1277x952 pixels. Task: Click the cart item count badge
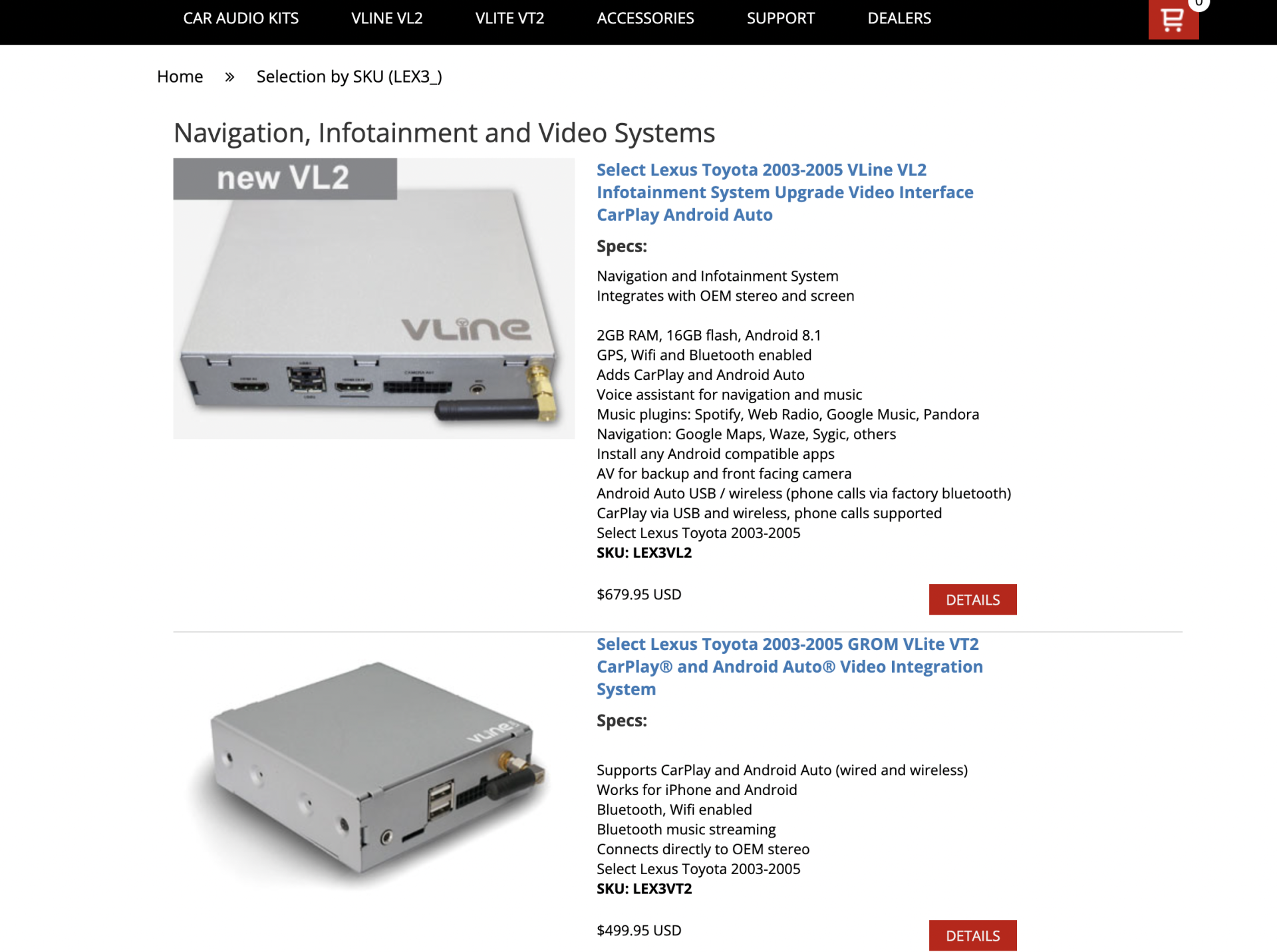coord(1199,3)
